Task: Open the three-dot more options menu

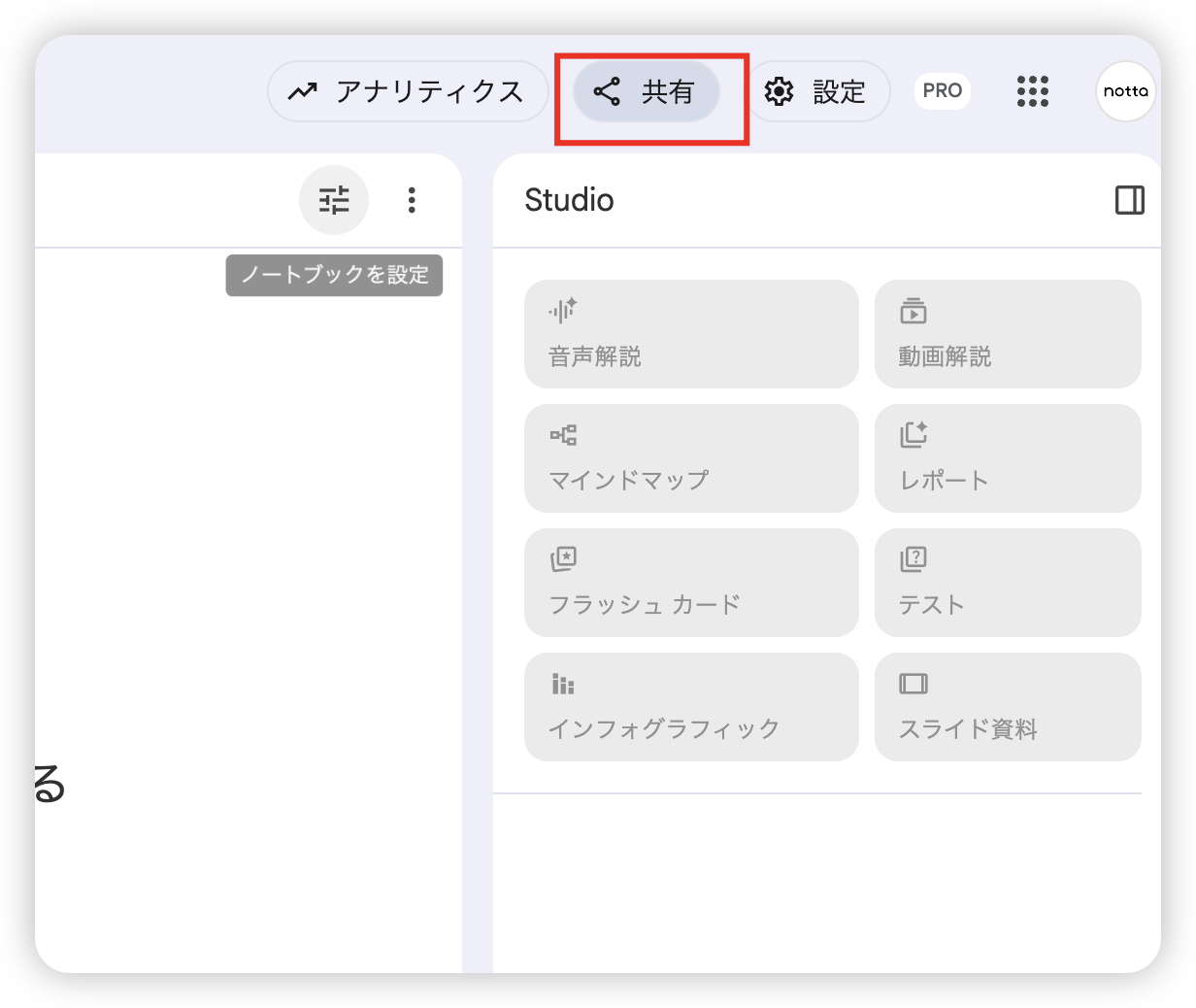Action: coord(412,201)
